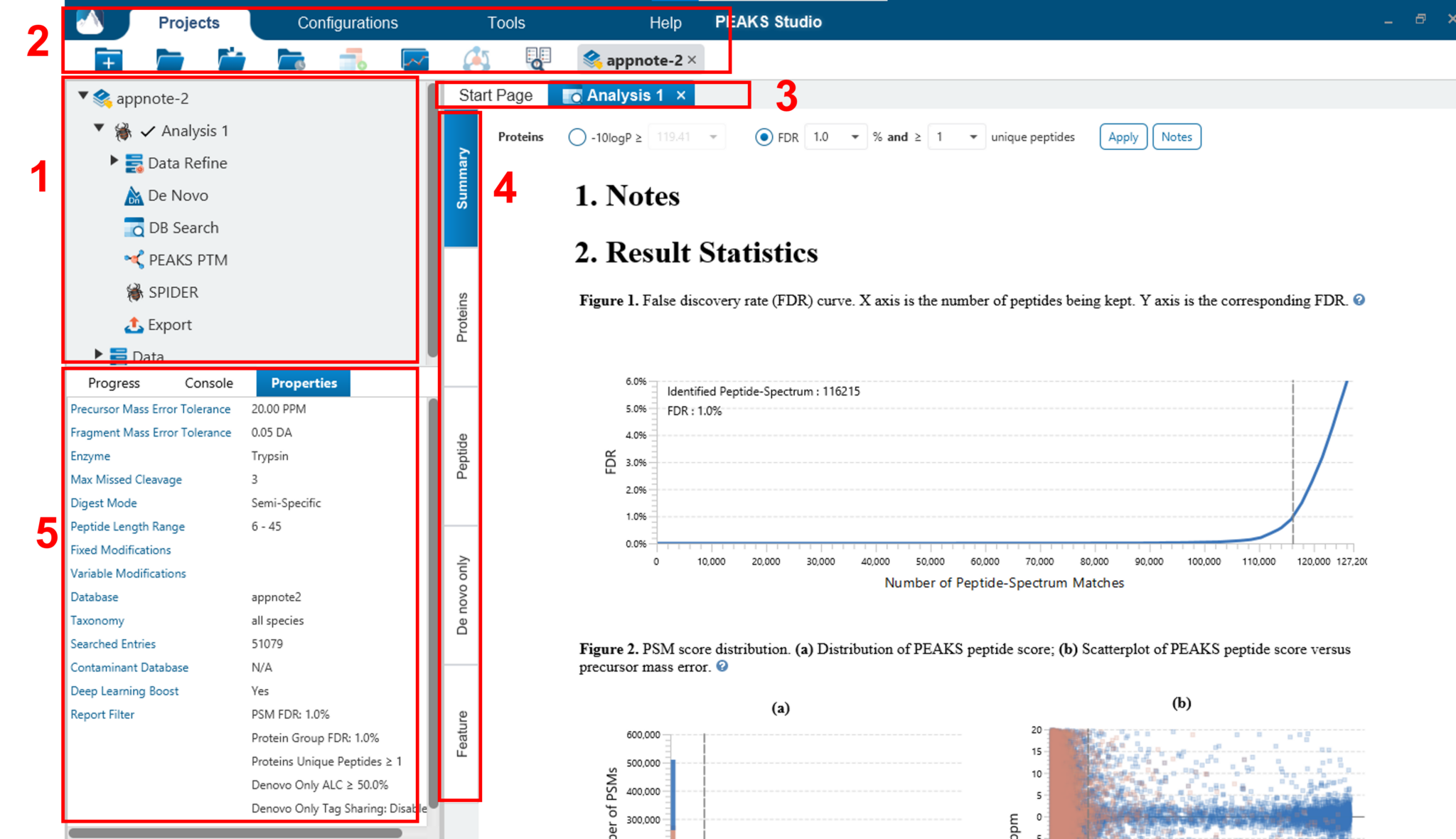The image size is (1456, 839).
Task: Click the Export node icon
Action: (134, 325)
